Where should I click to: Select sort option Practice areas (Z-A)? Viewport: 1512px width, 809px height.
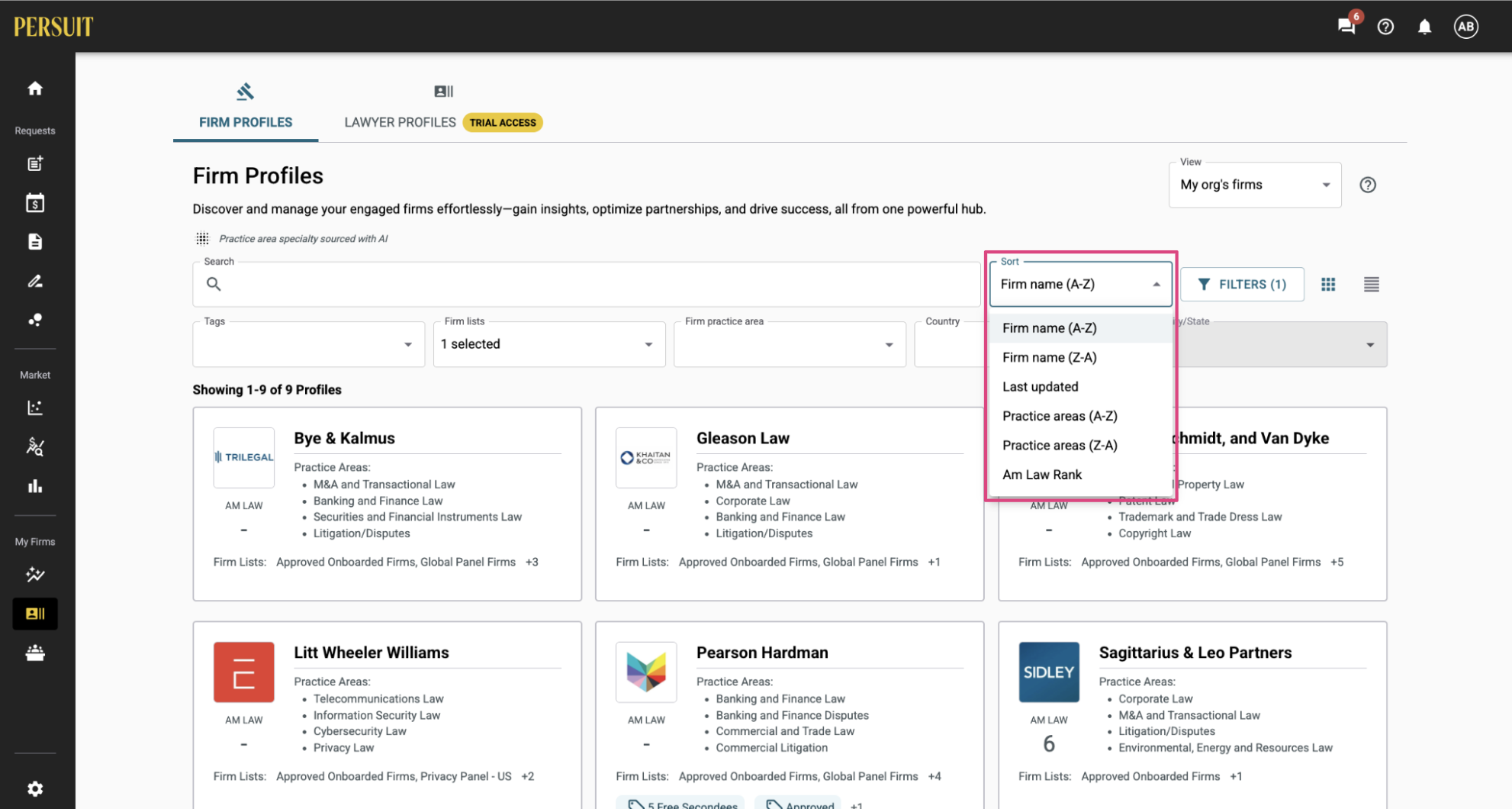pos(1080,446)
